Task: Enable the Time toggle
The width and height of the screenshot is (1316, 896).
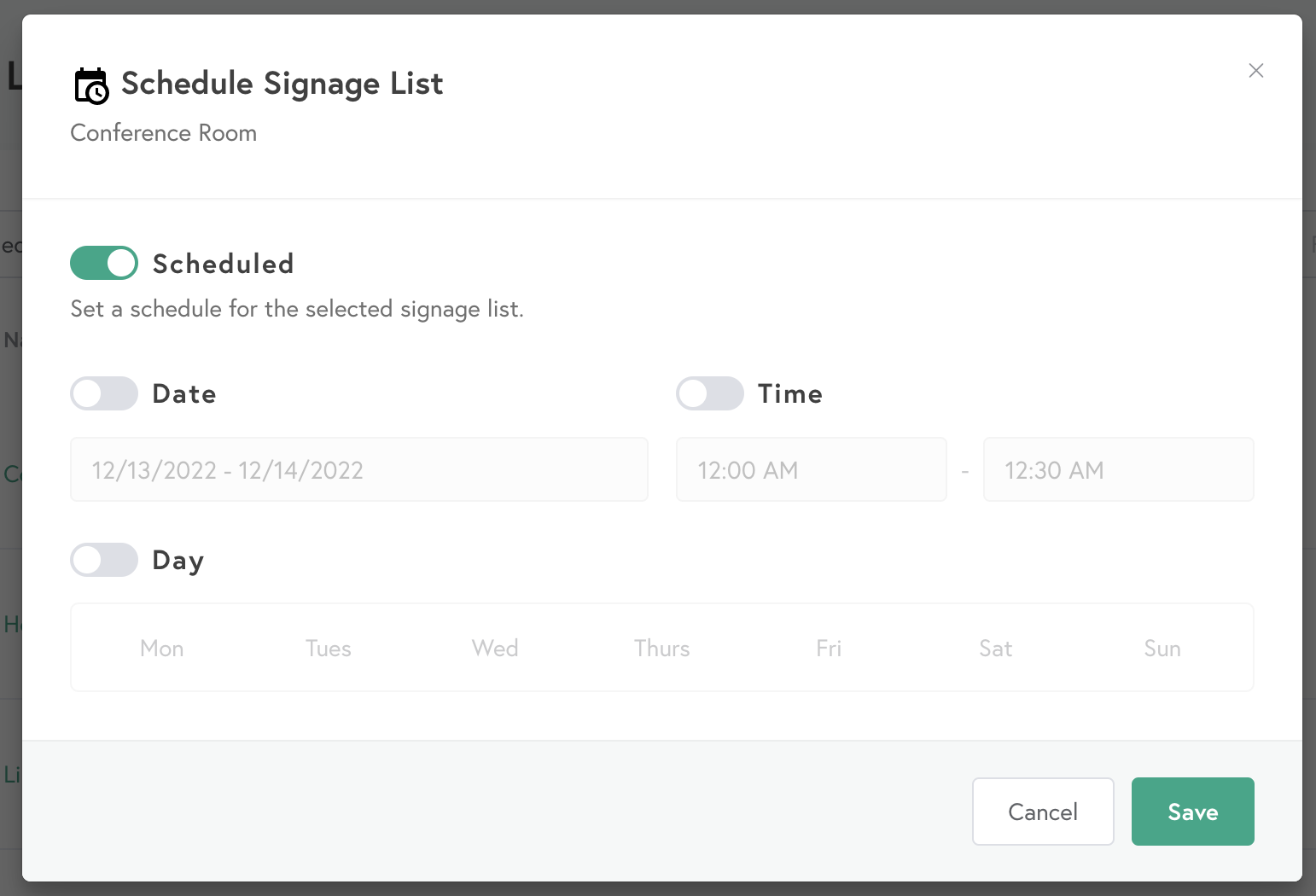Action: (710, 393)
